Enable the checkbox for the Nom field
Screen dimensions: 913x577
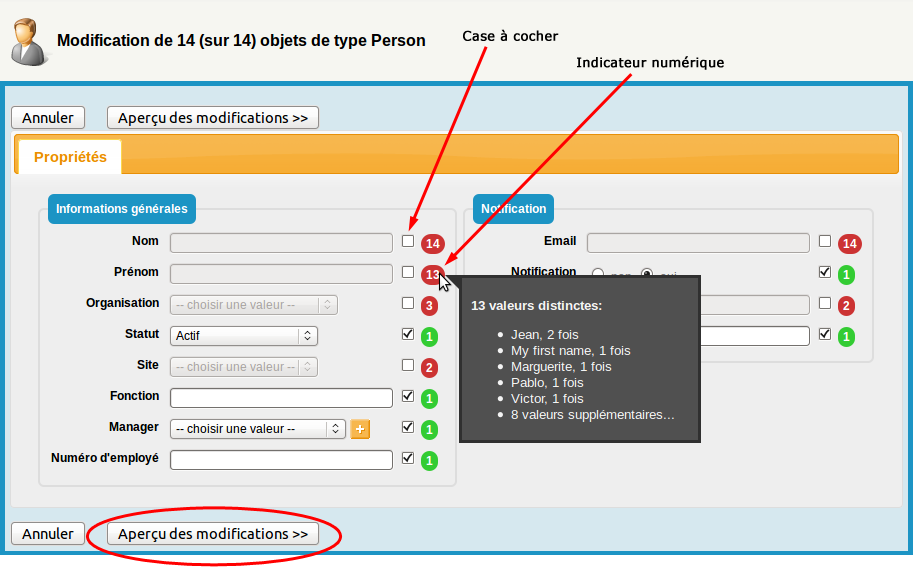click(408, 241)
